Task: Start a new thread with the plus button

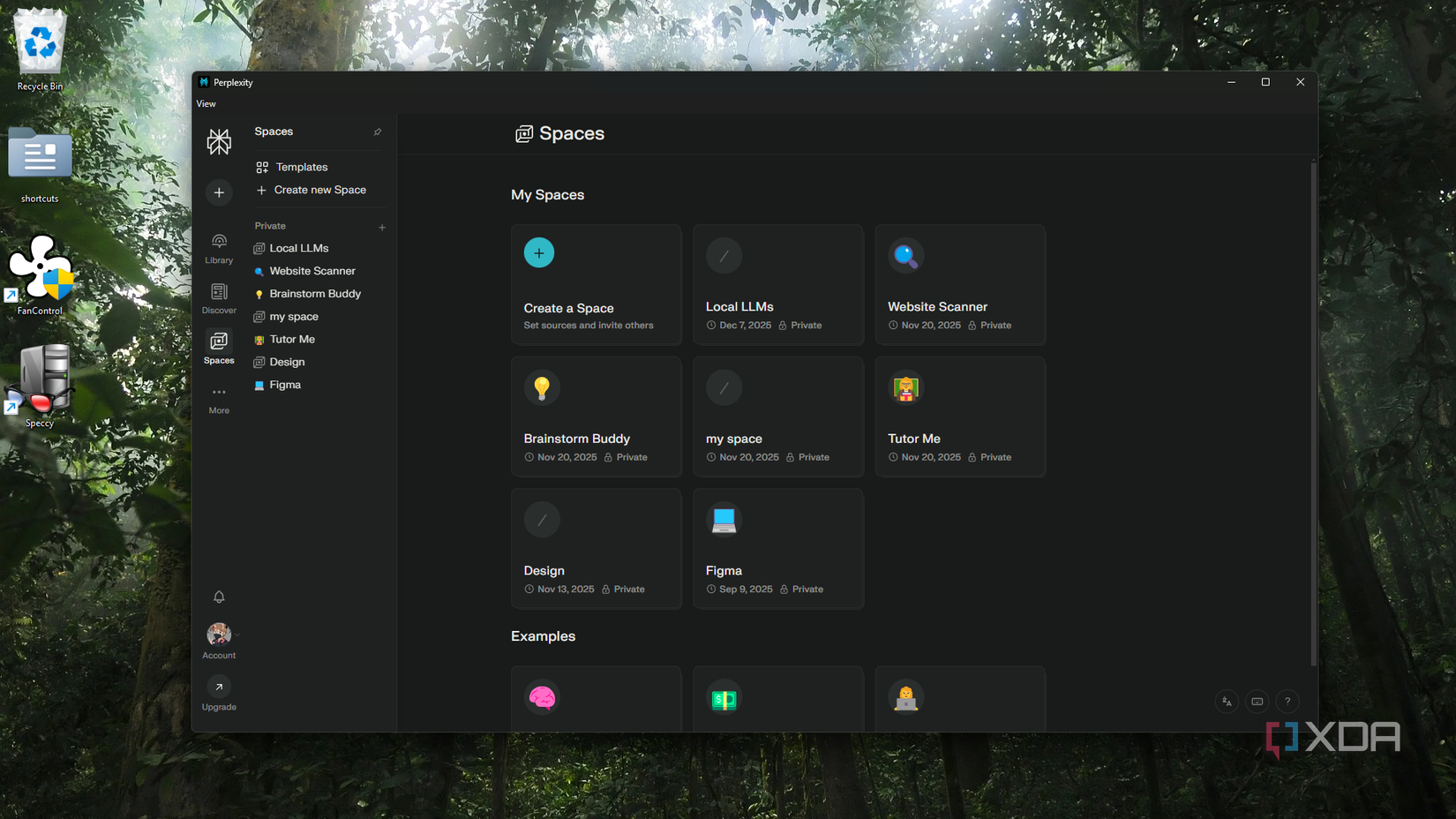Action: point(219,192)
